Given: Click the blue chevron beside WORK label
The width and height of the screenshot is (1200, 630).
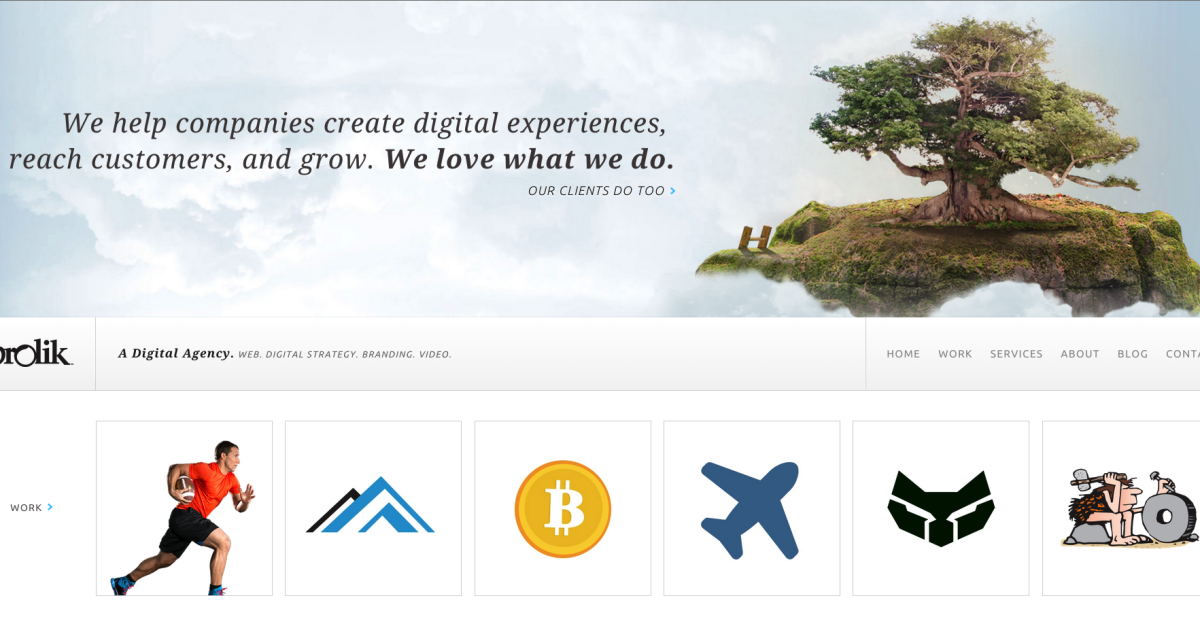Looking at the screenshot, I should (50, 507).
